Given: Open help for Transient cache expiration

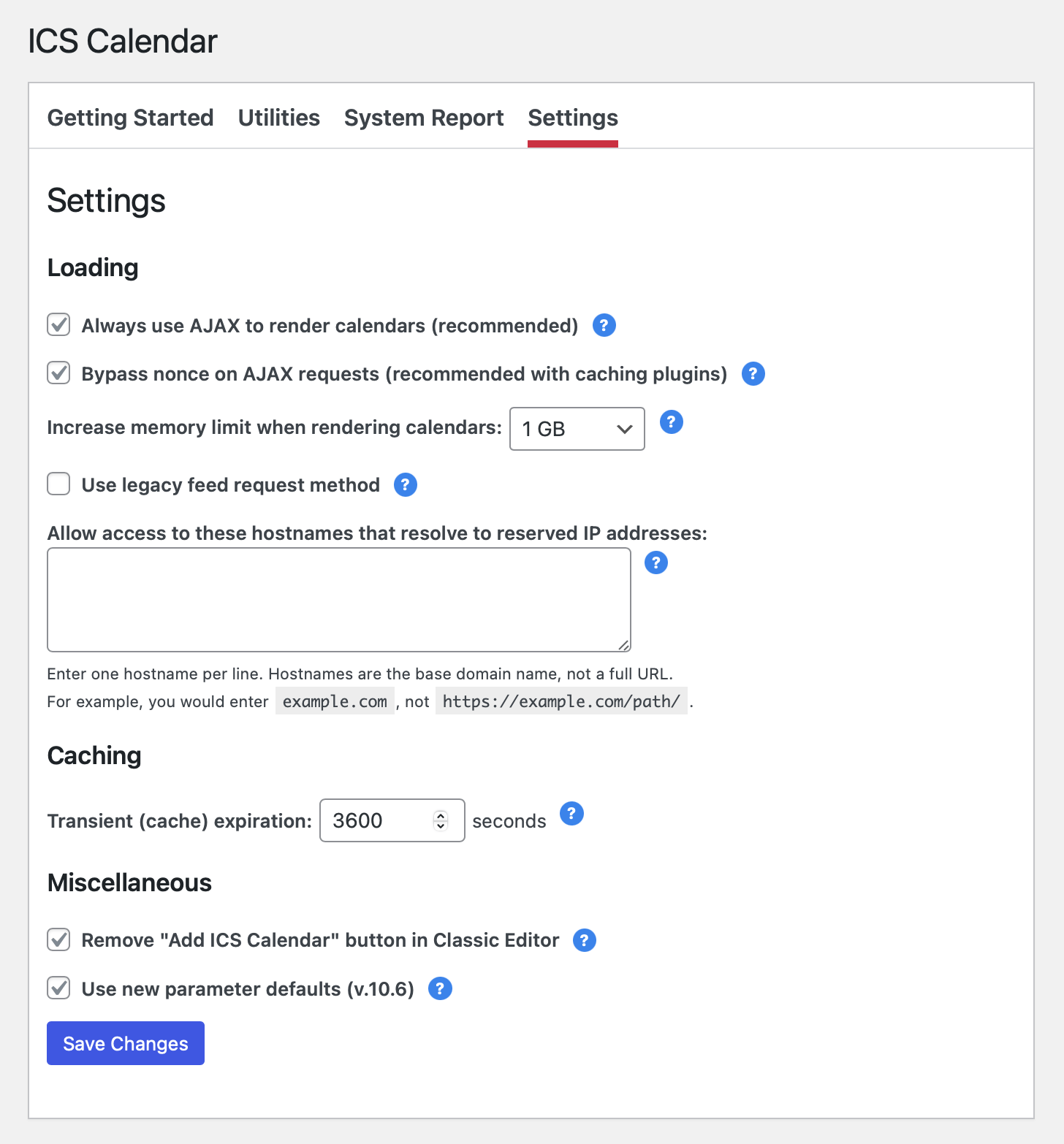Looking at the screenshot, I should pyautogui.click(x=571, y=813).
